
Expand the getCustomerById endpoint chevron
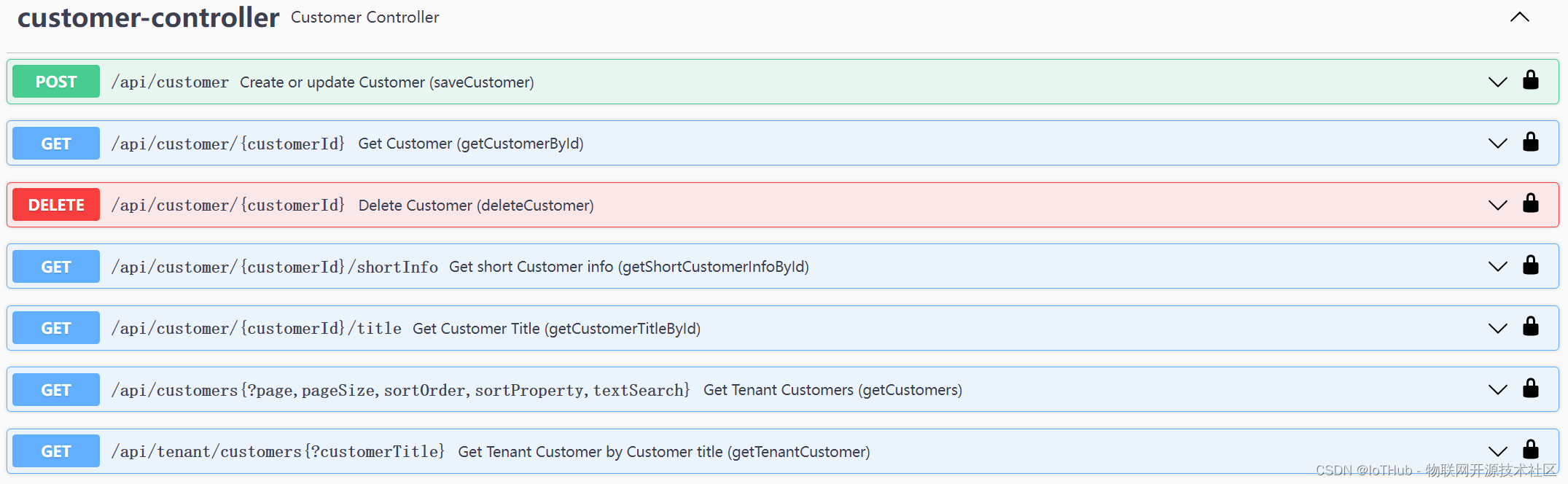1497,144
